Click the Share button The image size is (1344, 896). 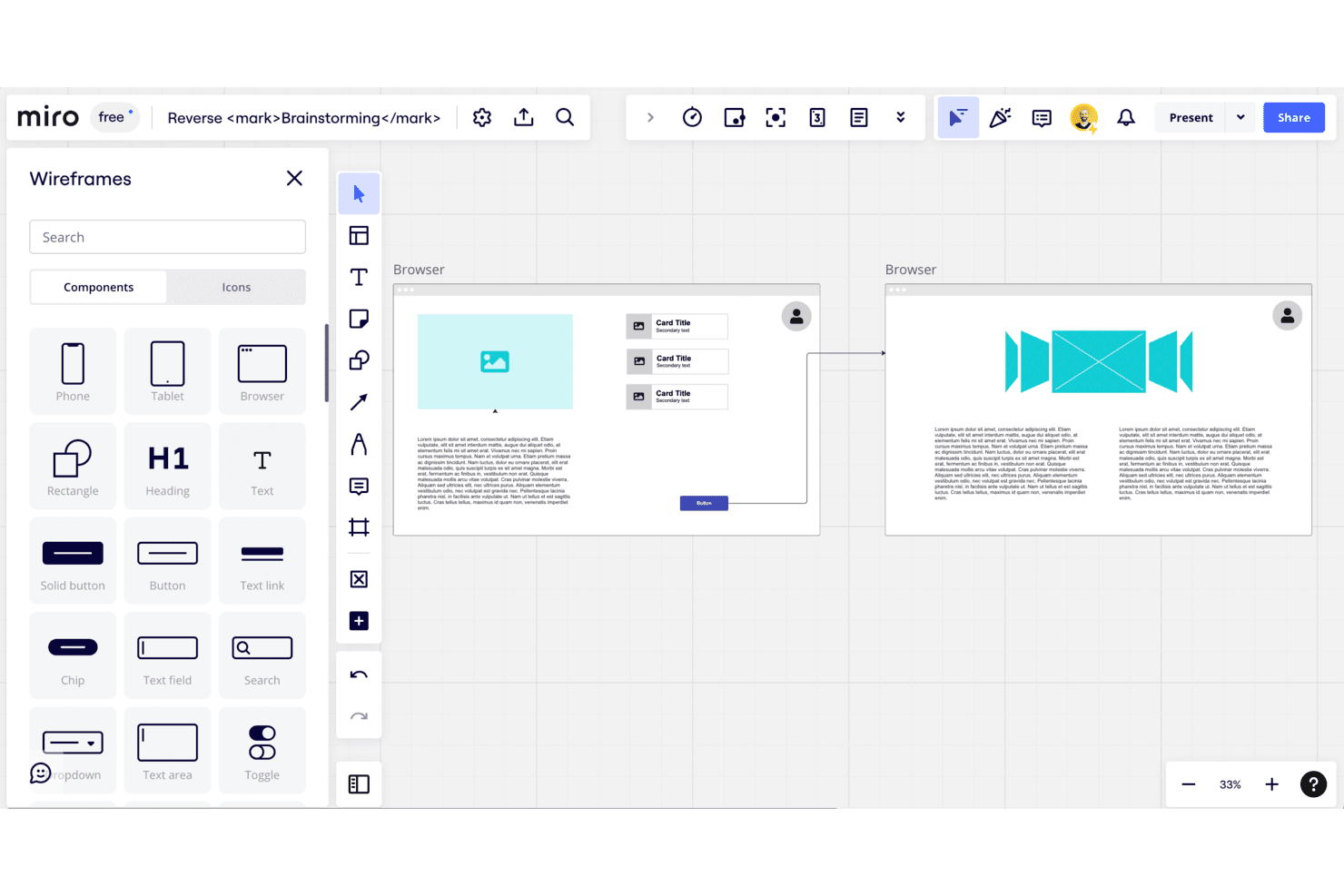tap(1294, 117)
